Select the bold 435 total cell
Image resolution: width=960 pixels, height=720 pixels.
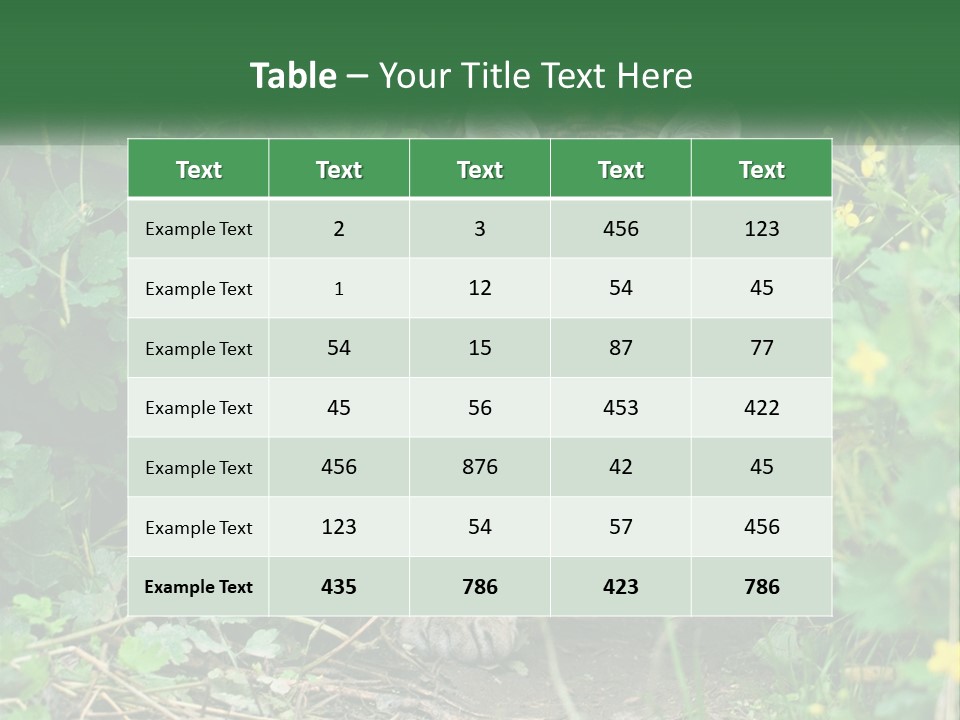click(x=339, y=587)
